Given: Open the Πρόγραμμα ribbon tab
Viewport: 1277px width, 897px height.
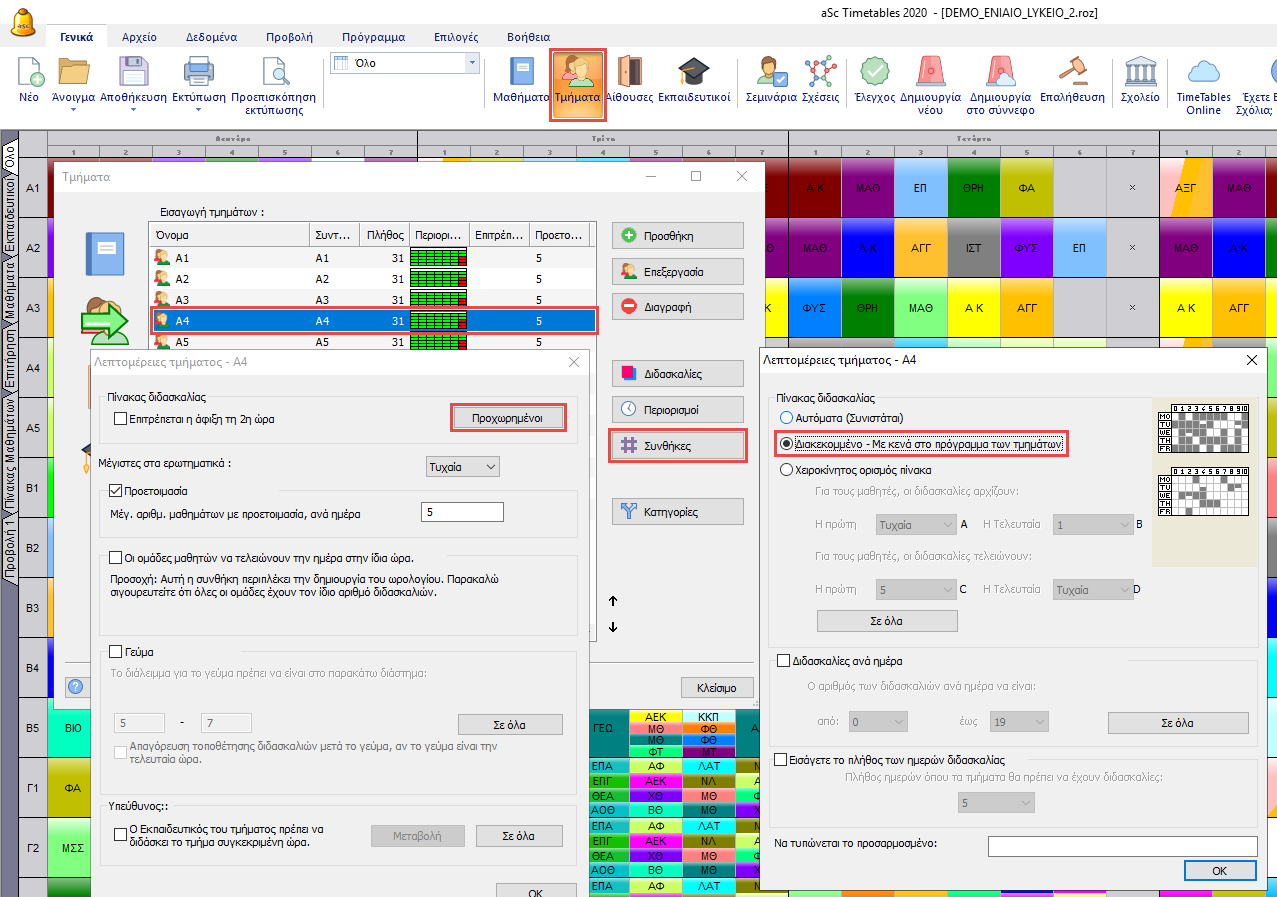Looking at the screenshot, I should tap(373, 37).
